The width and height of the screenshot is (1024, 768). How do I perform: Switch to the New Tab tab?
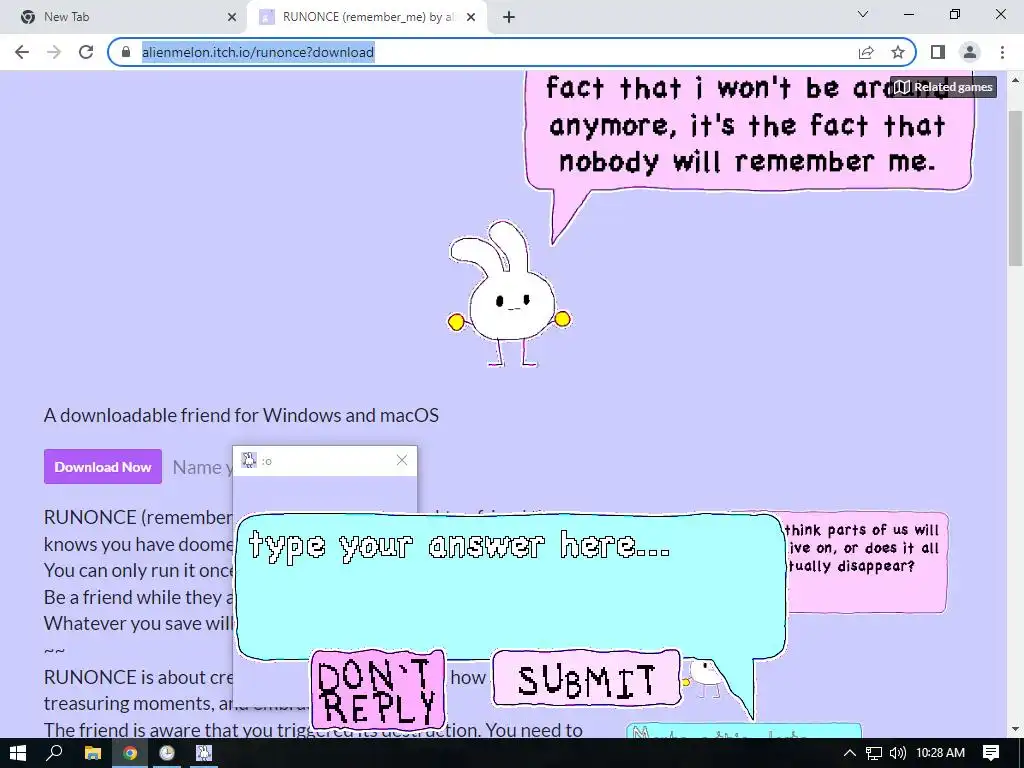123,17
